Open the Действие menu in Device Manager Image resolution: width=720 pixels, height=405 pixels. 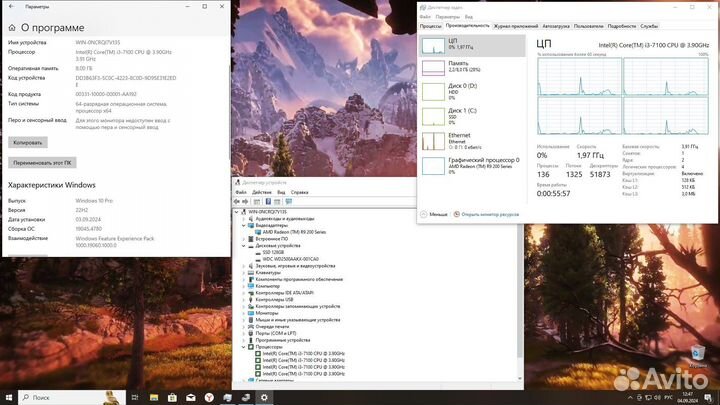[264, 194]
